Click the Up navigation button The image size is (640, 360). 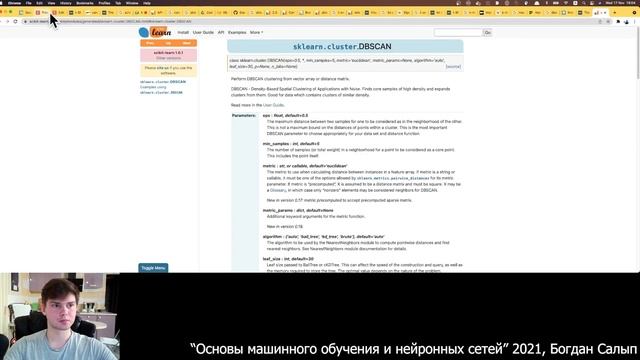[168, 43]
